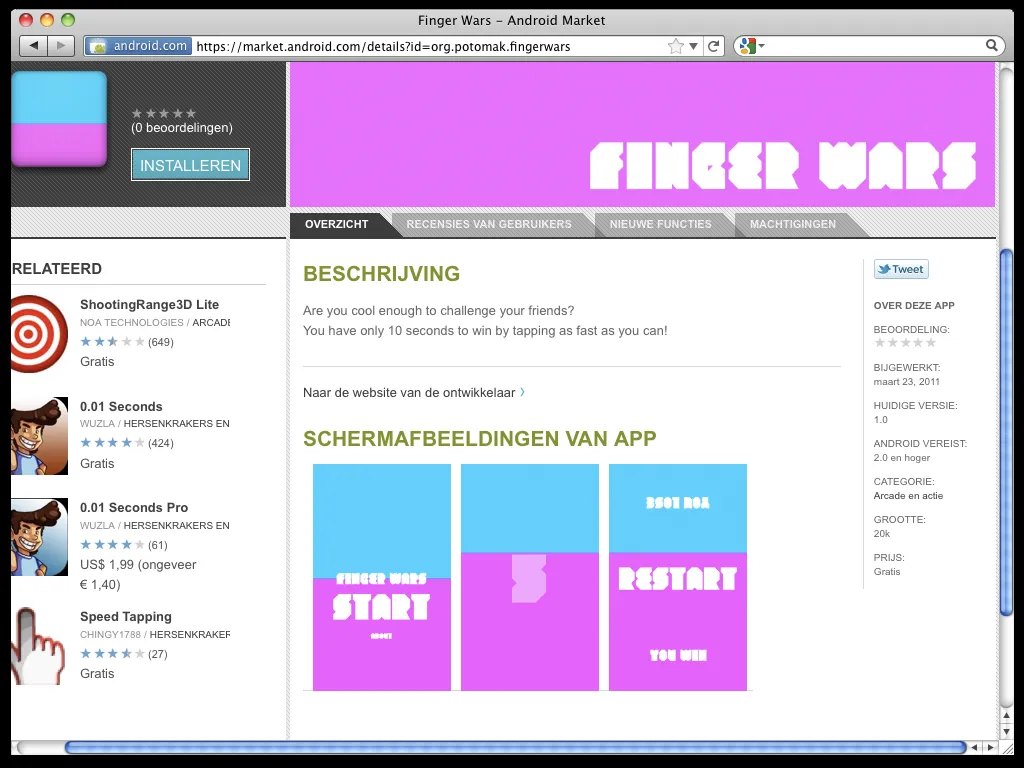Click the '2.0 en hoger' Android requirement
Viewport: 1024px width, 768px height.
(x=902, y=458)
